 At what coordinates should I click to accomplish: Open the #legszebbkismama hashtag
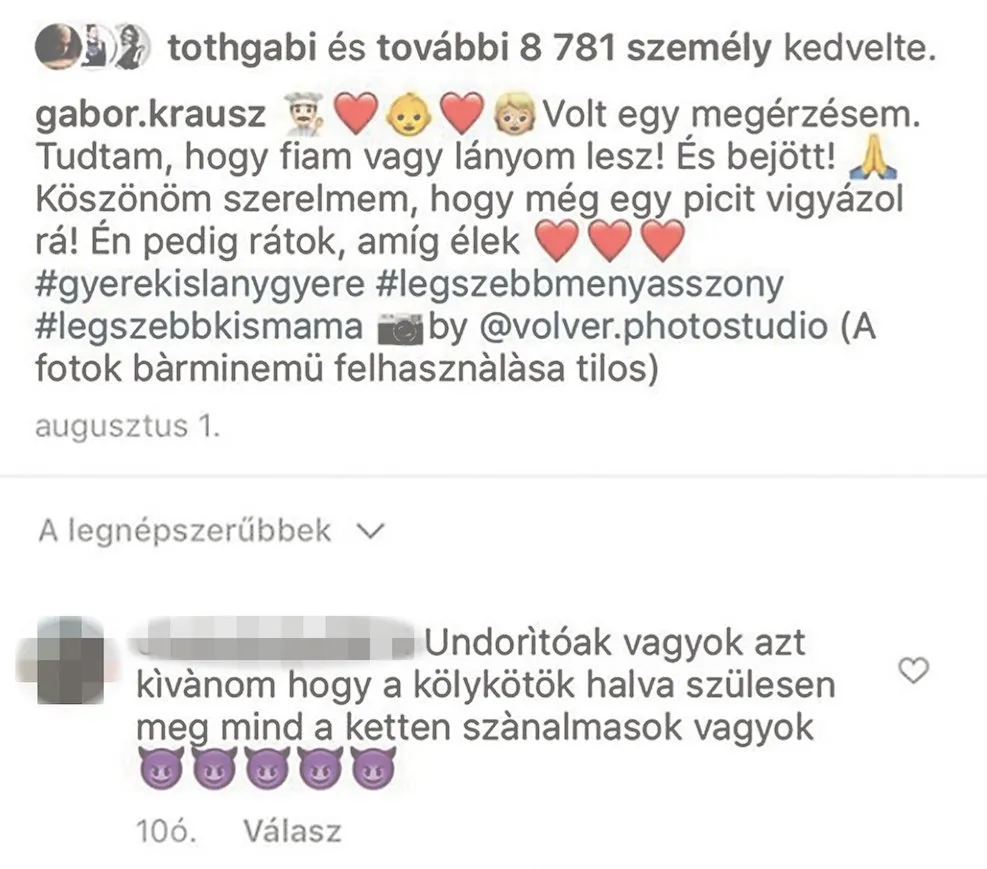(200, 327)
